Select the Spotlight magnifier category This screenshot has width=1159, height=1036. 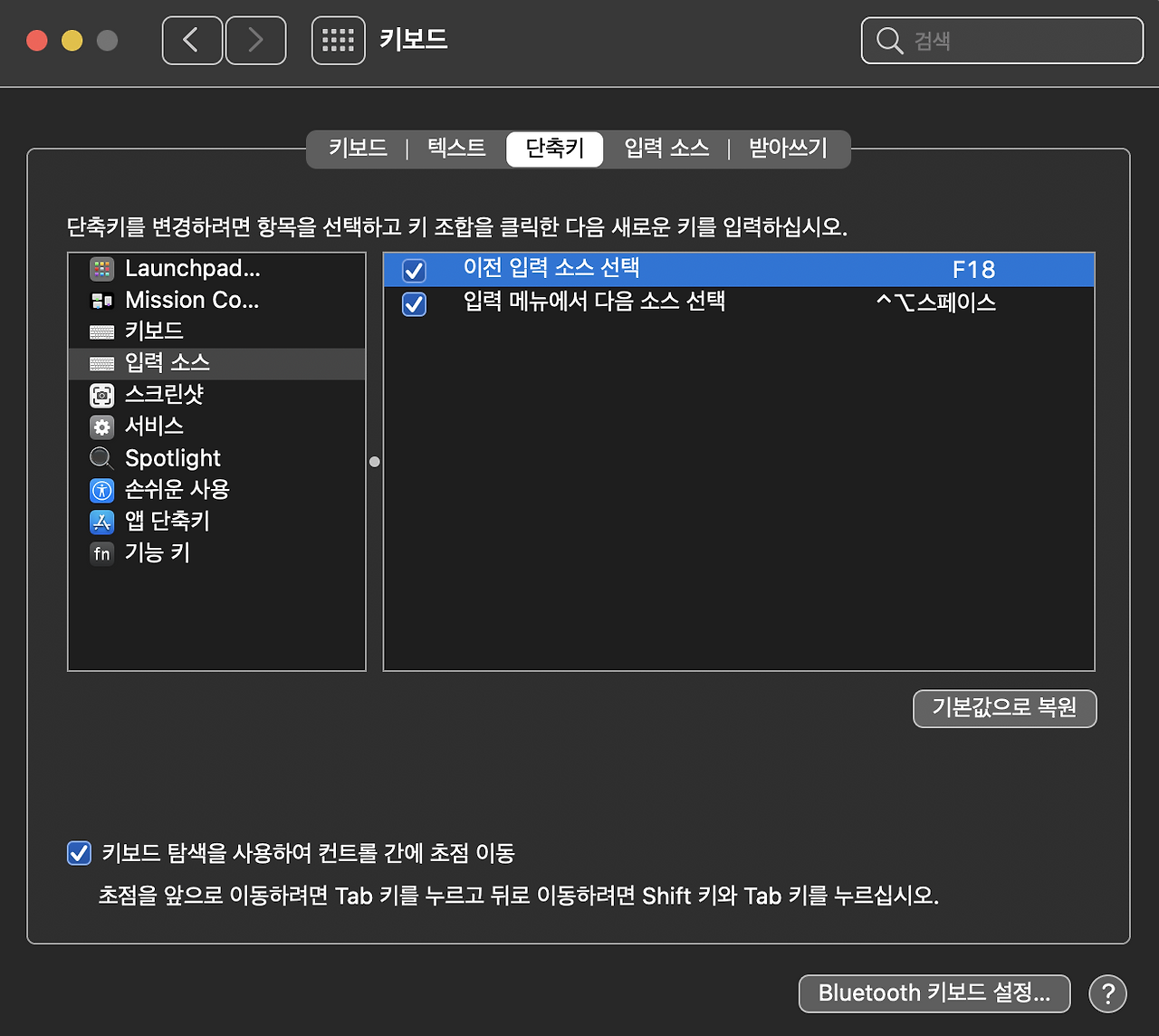[102, 458]
